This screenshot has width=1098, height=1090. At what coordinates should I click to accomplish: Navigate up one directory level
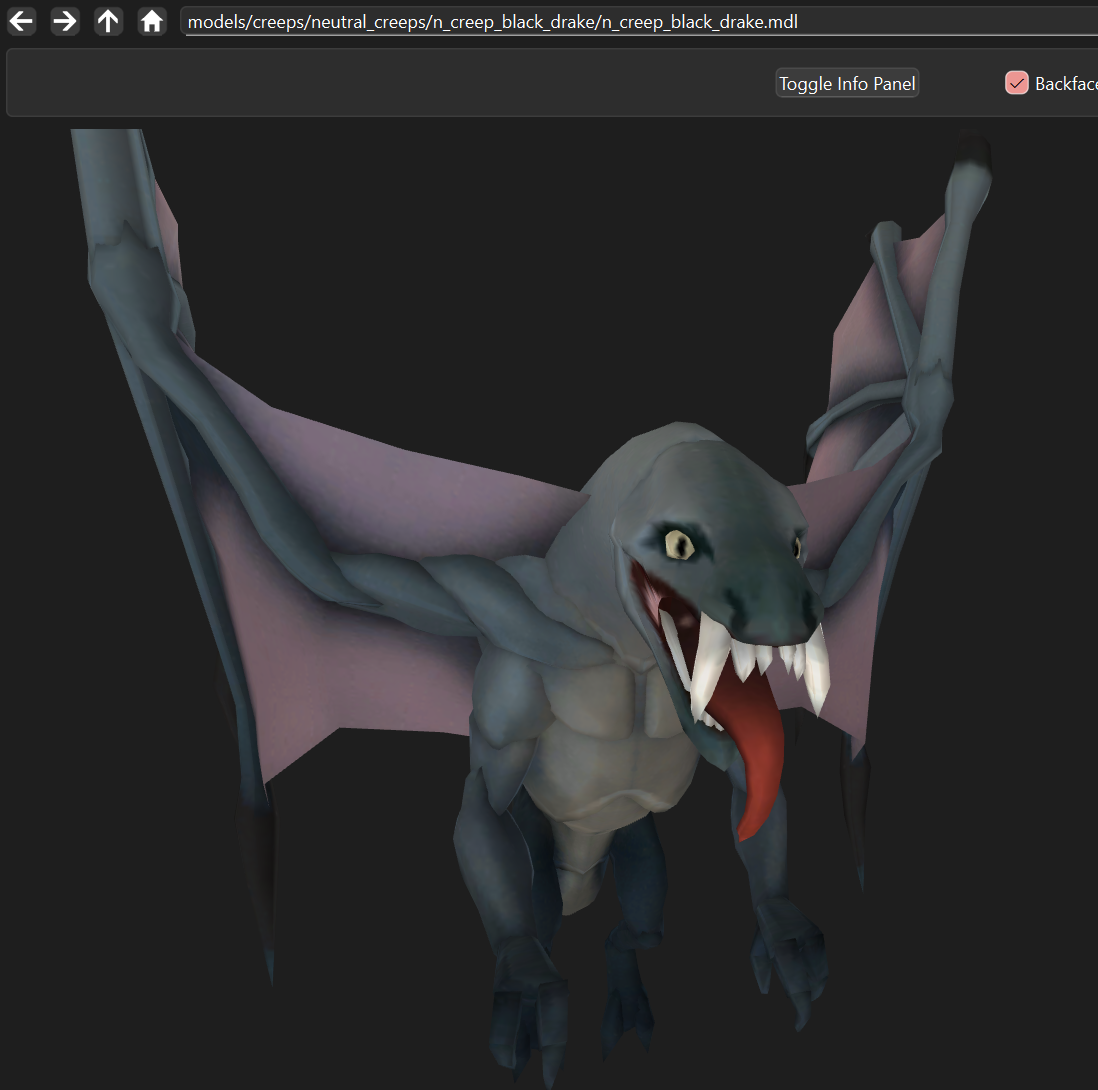tap(108, 21)
